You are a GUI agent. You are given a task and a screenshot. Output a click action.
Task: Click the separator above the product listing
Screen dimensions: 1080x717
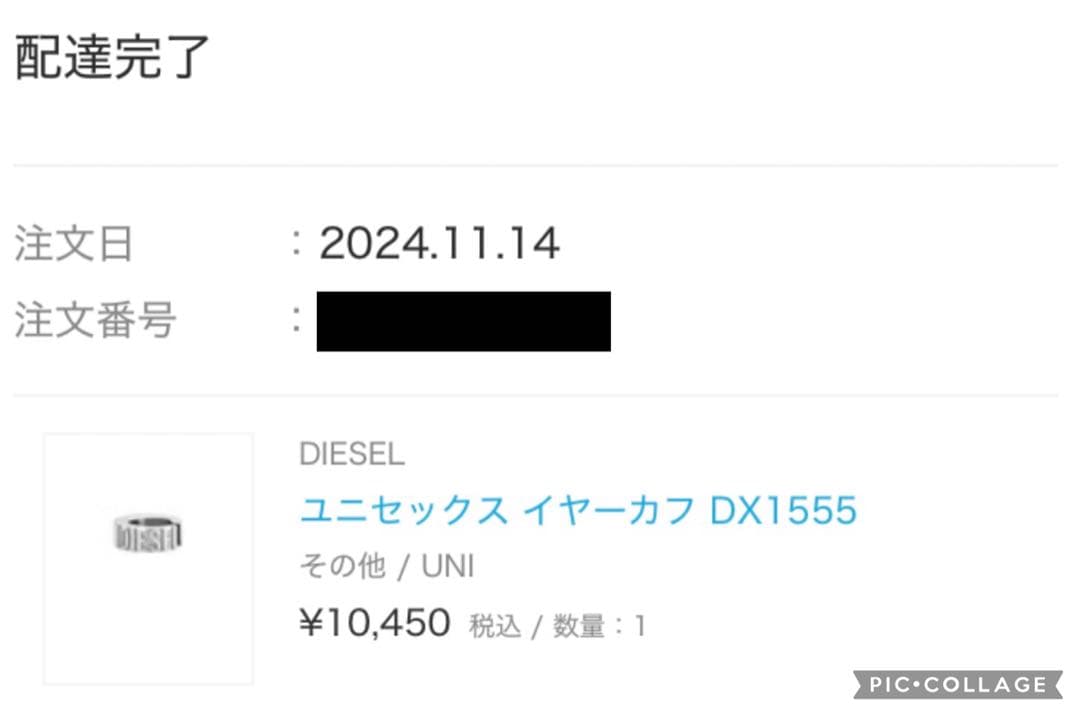tap(540, 394)
